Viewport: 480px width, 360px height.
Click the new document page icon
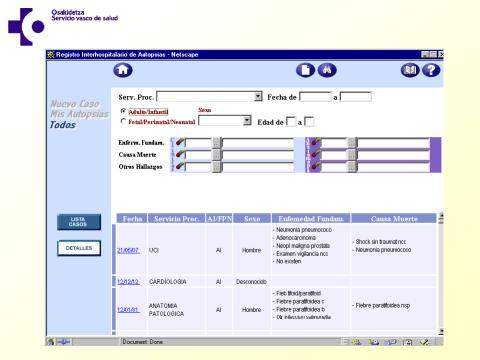305,70
